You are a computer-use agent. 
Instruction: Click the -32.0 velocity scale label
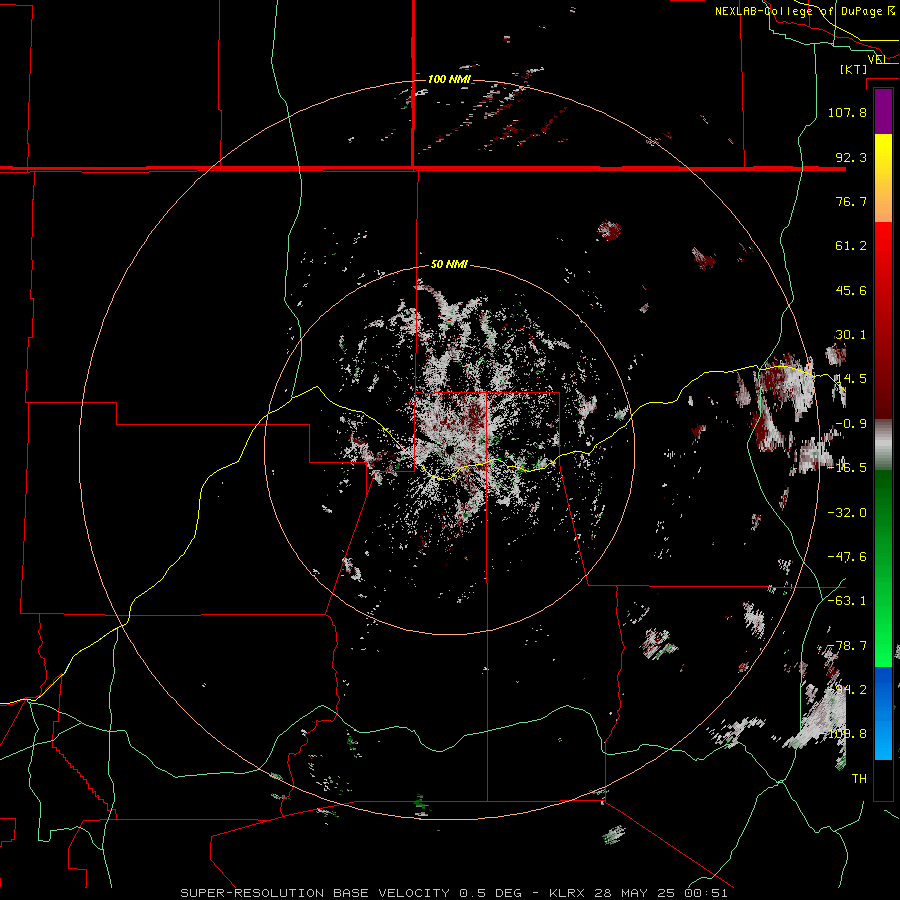847,512
